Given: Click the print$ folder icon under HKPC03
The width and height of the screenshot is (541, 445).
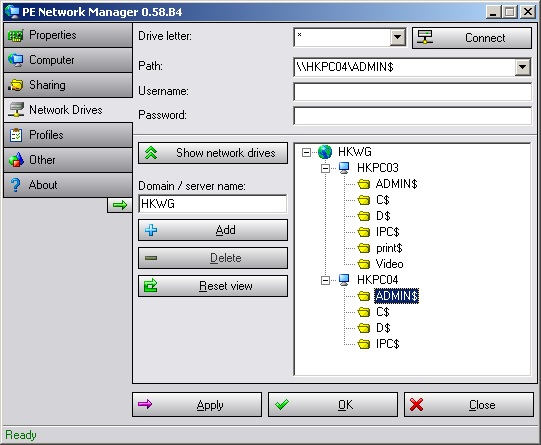Looking at the screenshot, I should (x=364, y=248).
